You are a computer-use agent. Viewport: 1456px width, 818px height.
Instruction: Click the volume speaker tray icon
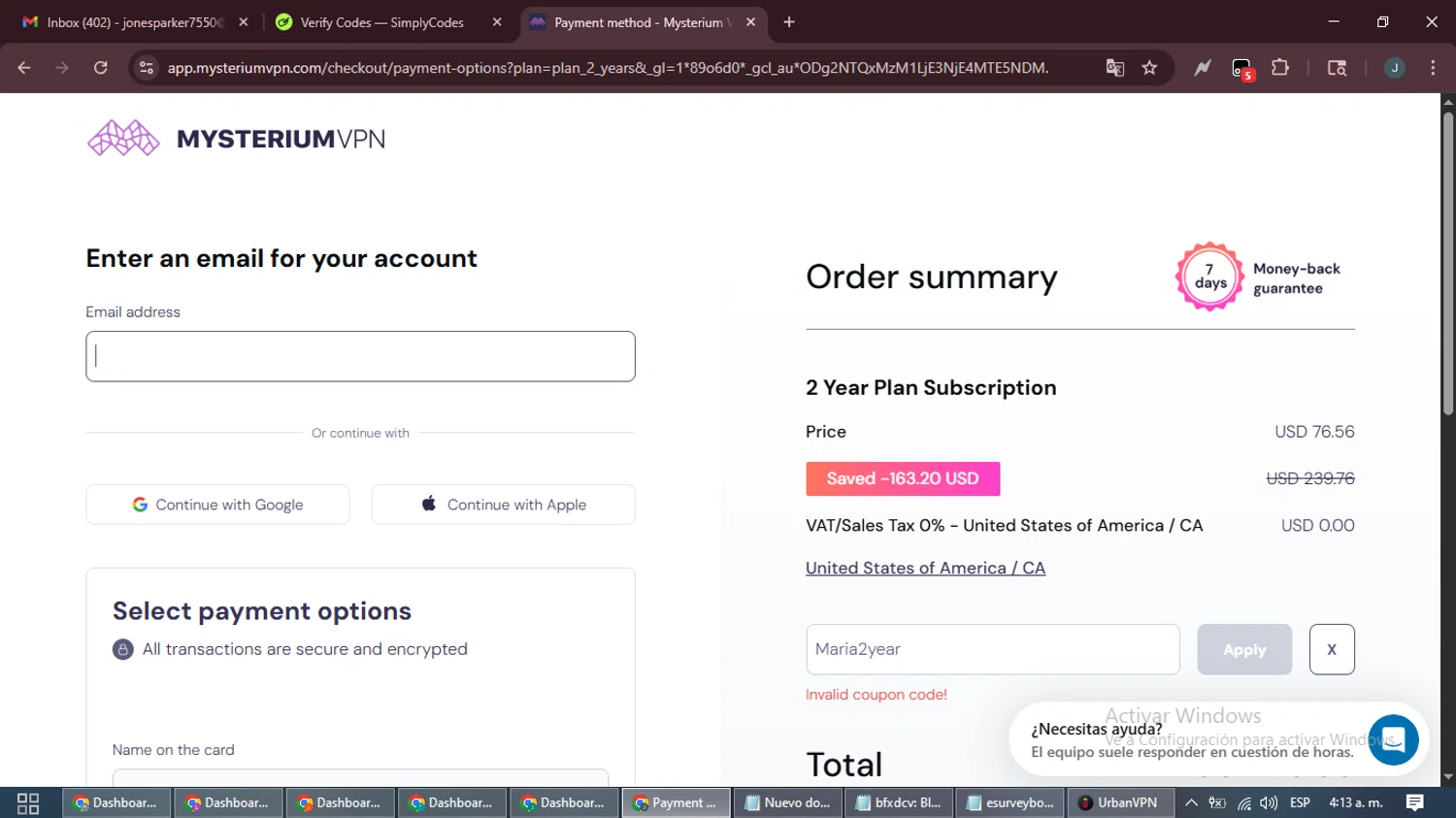tap(1269, 803)
